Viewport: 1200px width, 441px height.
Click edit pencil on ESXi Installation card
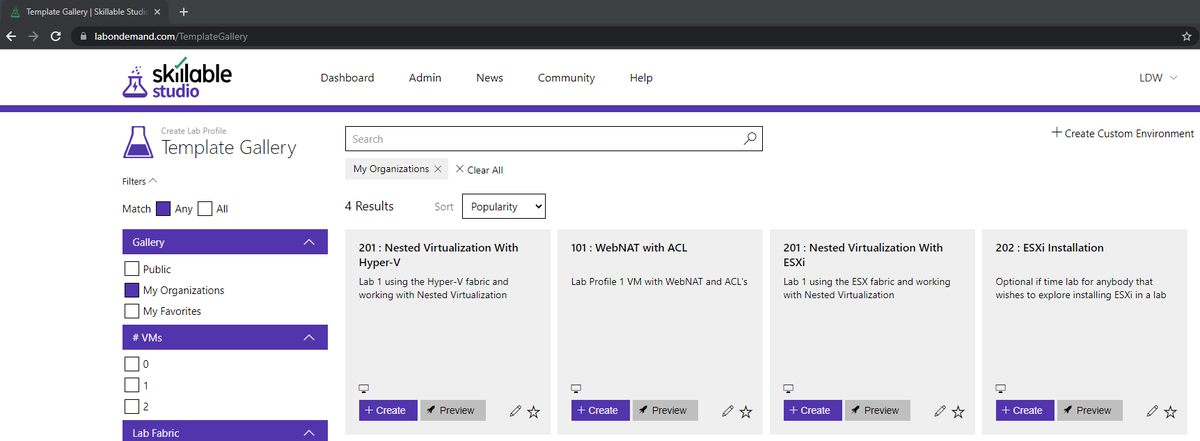[x=1152, y=411]
